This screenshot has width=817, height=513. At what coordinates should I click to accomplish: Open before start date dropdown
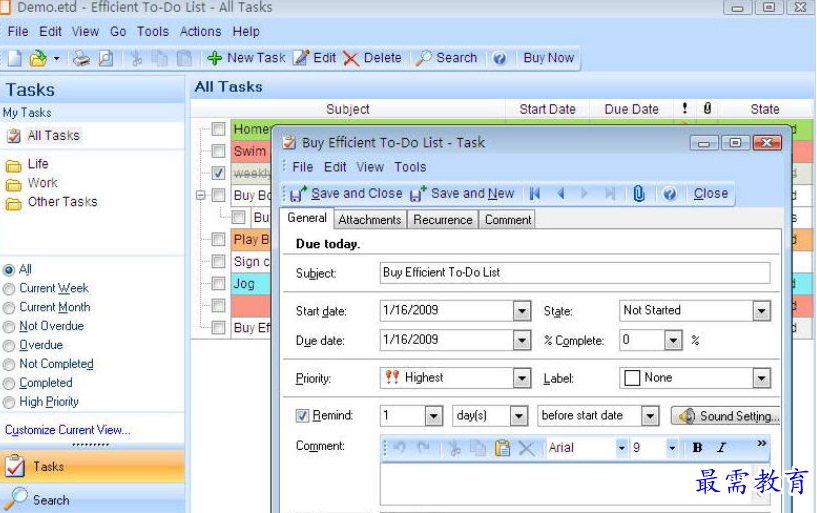[x=650, y=416]
